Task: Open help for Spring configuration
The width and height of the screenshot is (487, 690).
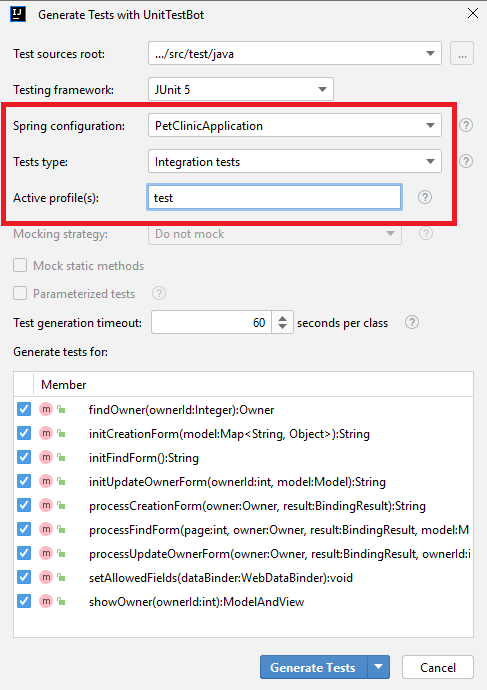Action: [466, 125]
